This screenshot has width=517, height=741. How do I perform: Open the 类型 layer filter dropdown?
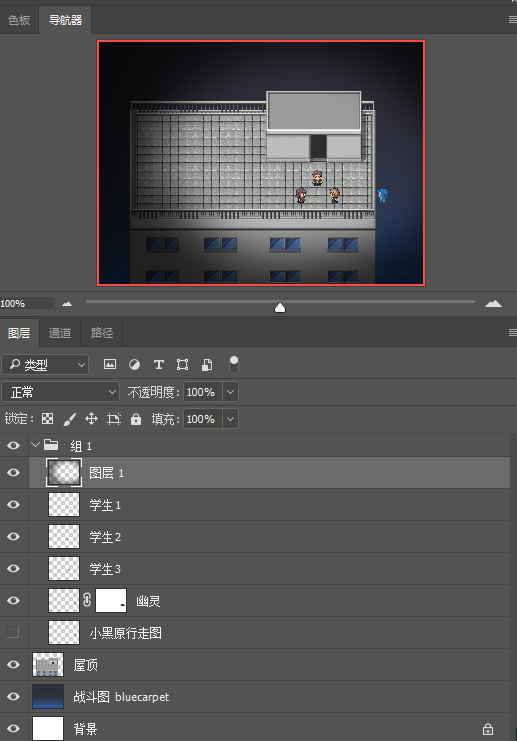(x=45, y=364)
